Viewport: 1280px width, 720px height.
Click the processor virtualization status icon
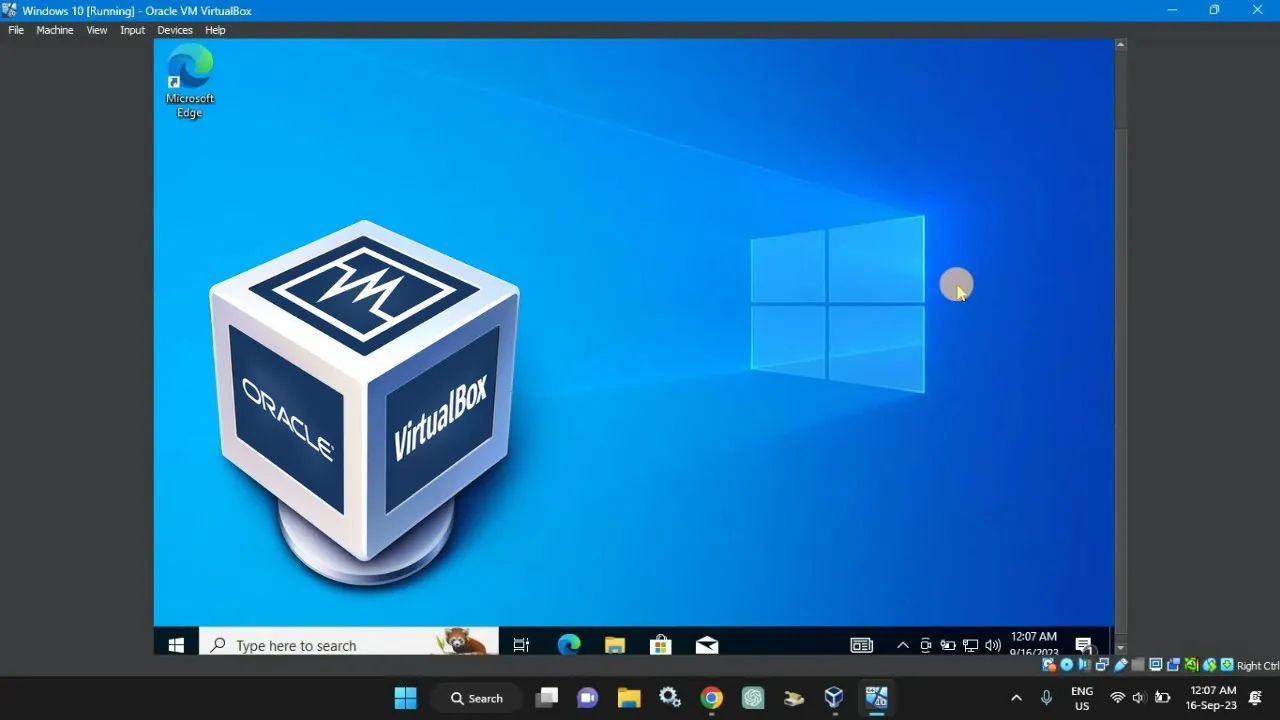pos(1191,665)
